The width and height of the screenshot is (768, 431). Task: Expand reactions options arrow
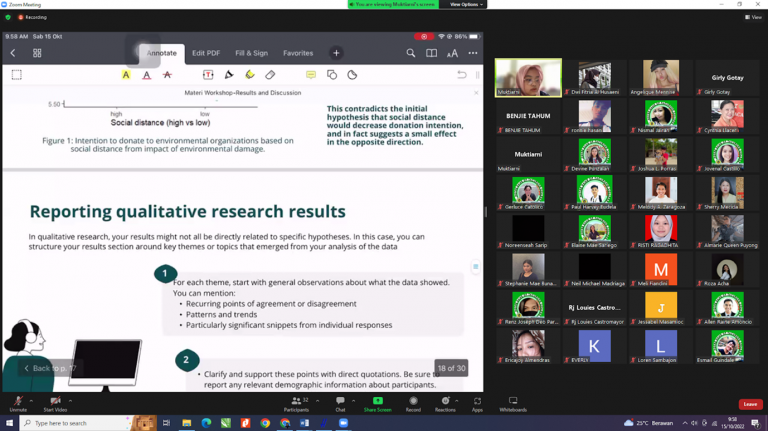click(x=457, y=401)
